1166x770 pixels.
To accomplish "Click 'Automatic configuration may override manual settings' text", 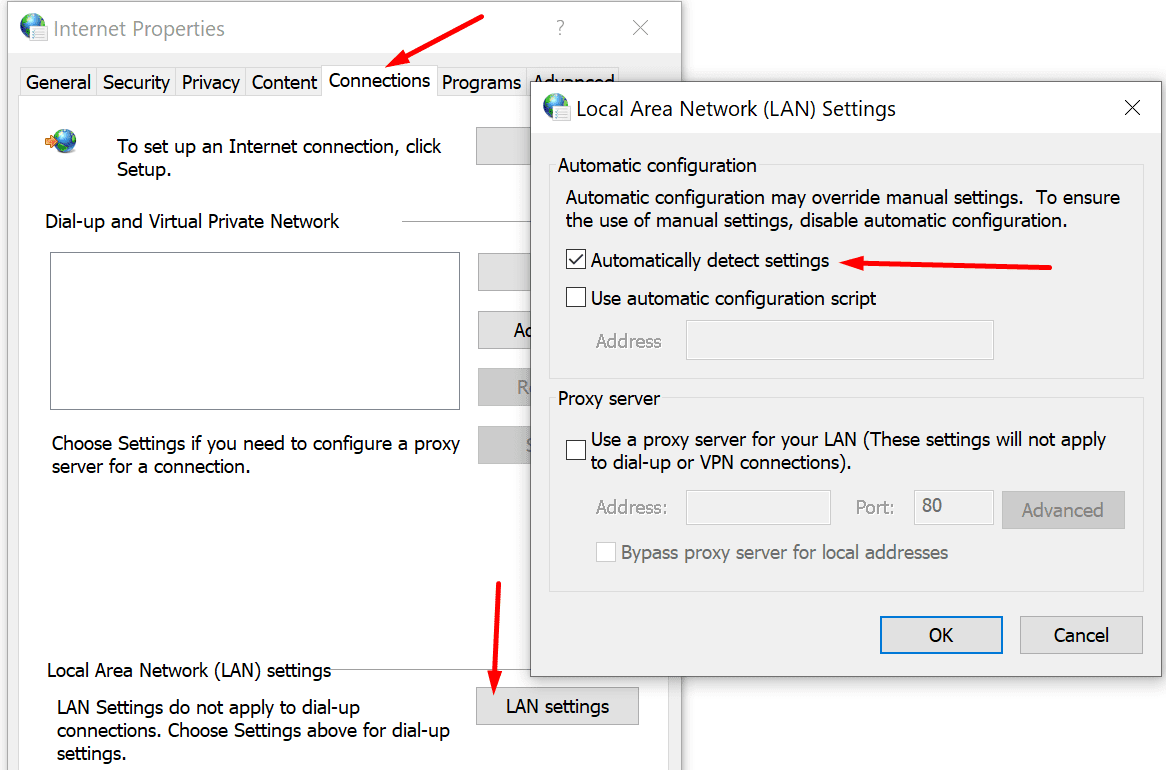I will (843, 209).
